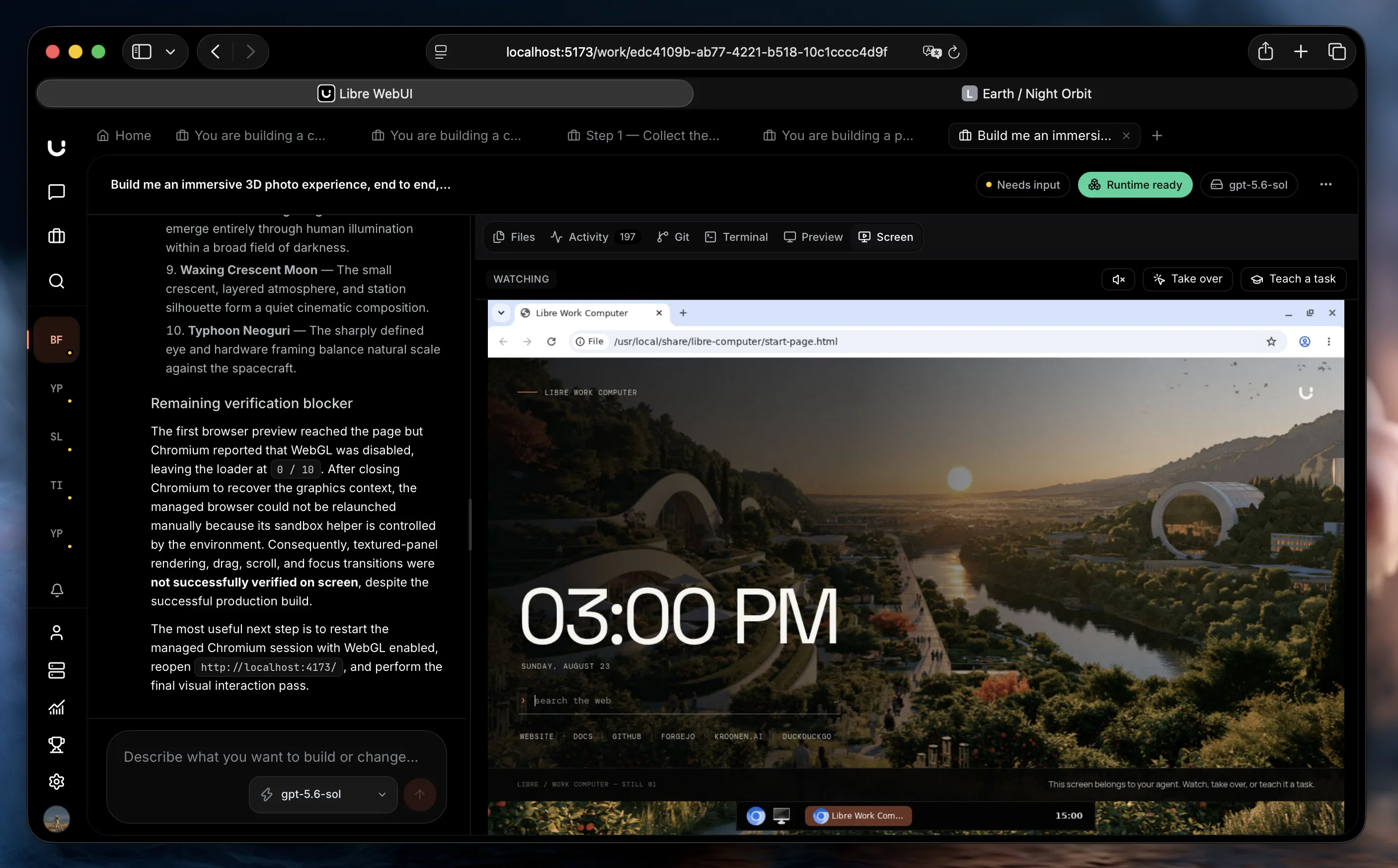Screen dimensions: 1398x868
Task: Open the DUCKDUCKGO link on the start page
Action: pyautogui.click(x=806, y=736)
